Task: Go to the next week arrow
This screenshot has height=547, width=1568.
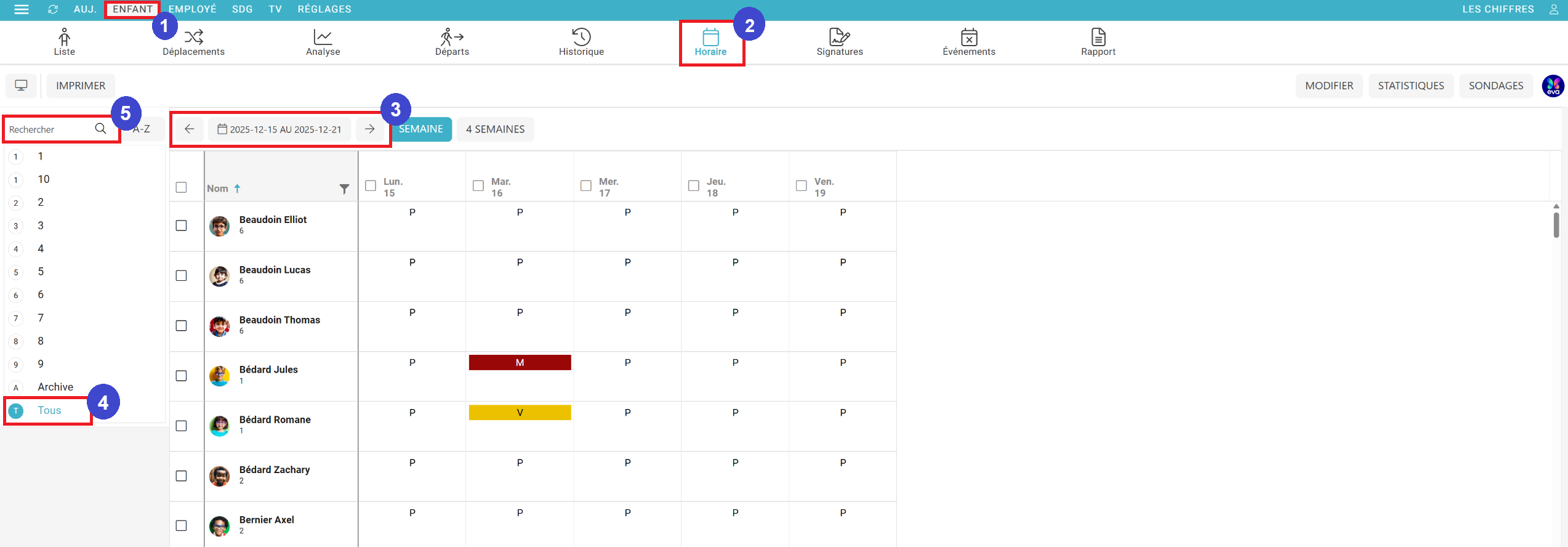Action: pyautogui.click(x=369, y=129)
